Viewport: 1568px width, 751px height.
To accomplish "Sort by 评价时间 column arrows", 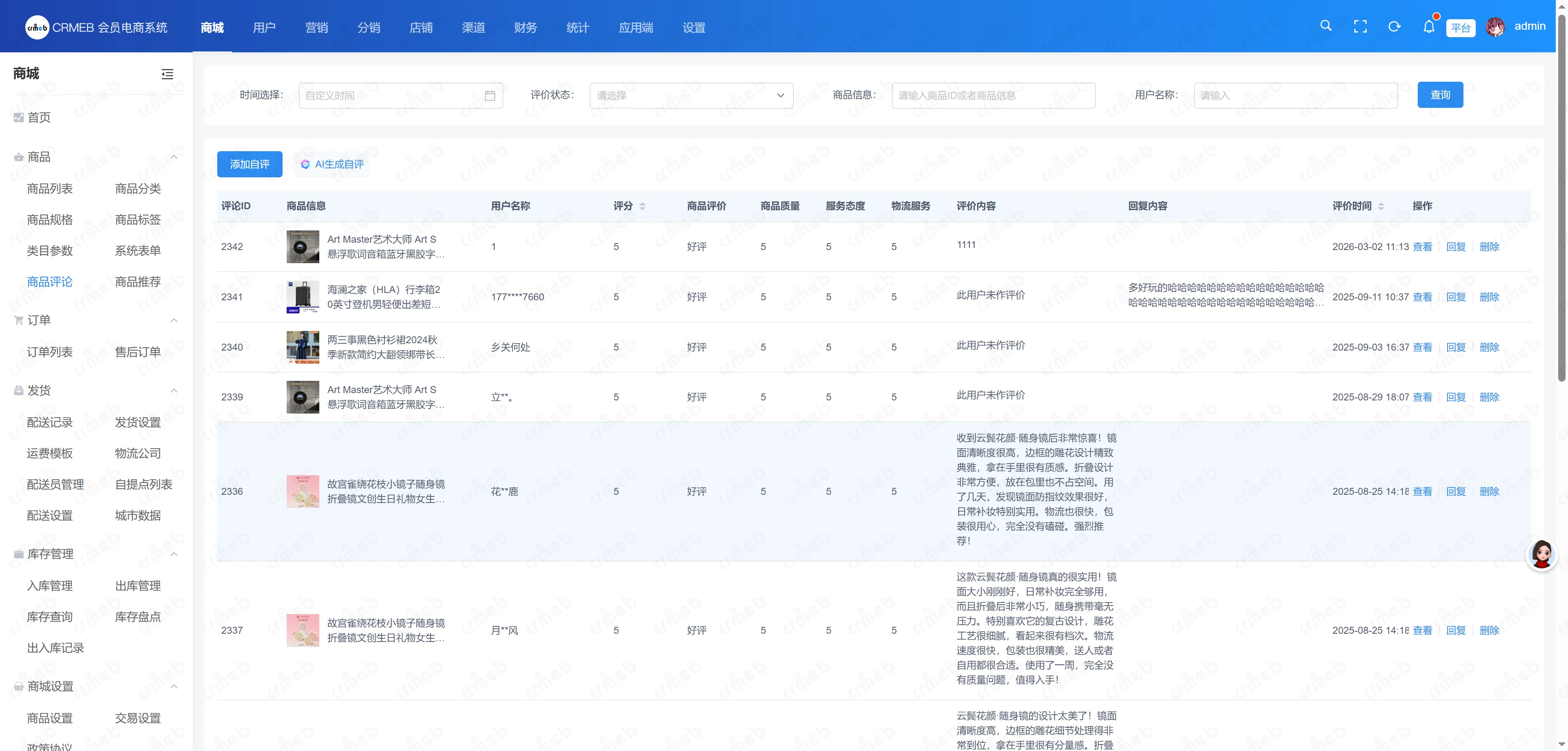I will point(1381,206).
